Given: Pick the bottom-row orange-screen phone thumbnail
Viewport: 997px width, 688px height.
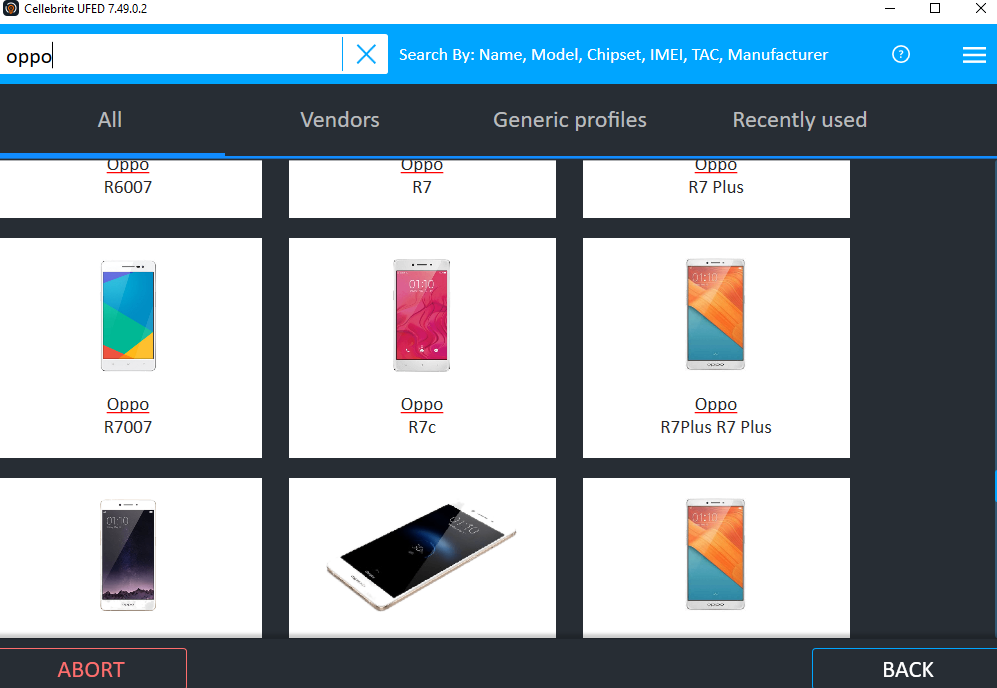Looking at the screenshot, I should [716, 554].
